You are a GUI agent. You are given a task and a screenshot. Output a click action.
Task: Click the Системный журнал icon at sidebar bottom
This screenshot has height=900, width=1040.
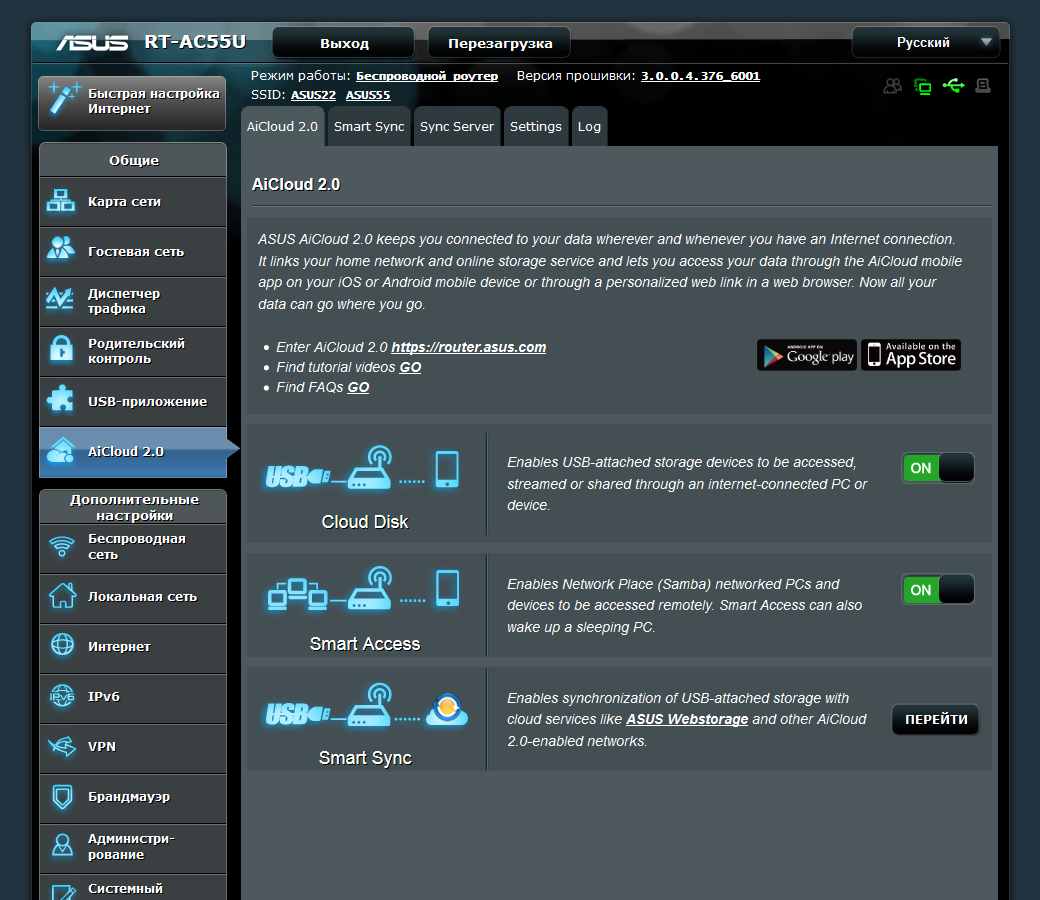64,892
